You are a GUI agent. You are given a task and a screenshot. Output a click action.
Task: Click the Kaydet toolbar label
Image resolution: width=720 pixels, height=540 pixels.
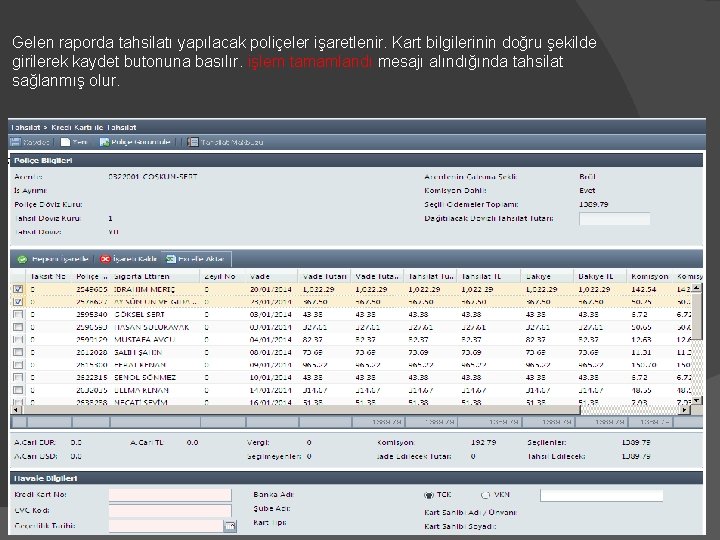[x=36, y=142]
